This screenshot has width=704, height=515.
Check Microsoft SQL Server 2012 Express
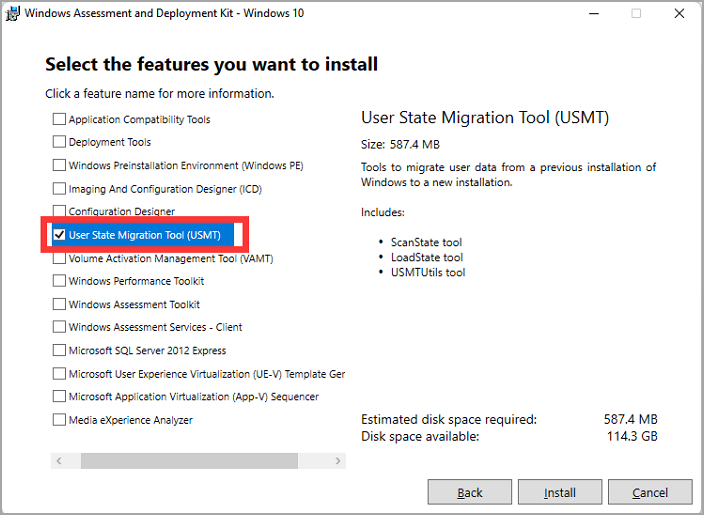coord(59,351)
